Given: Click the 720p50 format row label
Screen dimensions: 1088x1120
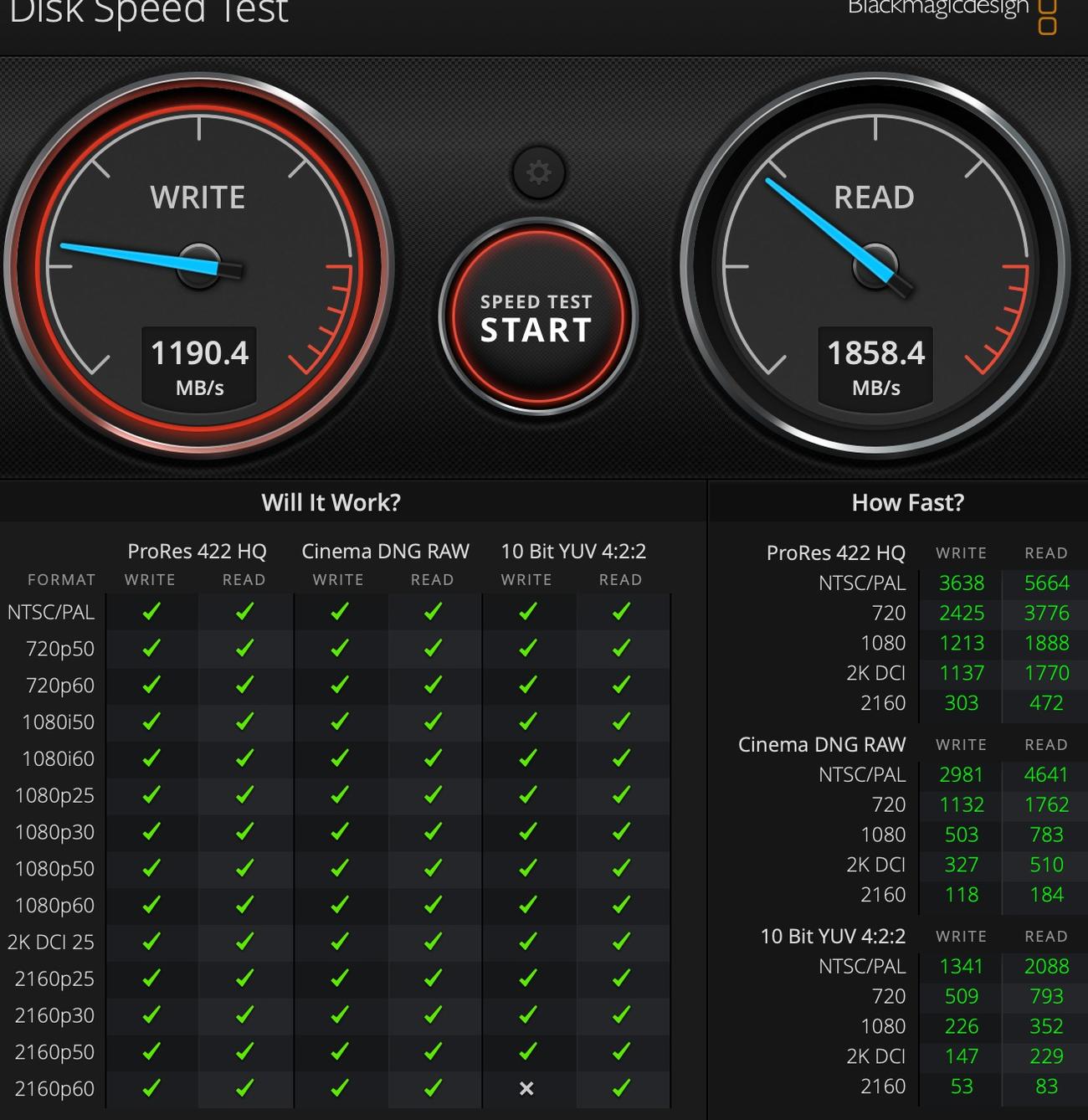Looking at the screenshot, I should pyautogui.click(x=60, y=649).
